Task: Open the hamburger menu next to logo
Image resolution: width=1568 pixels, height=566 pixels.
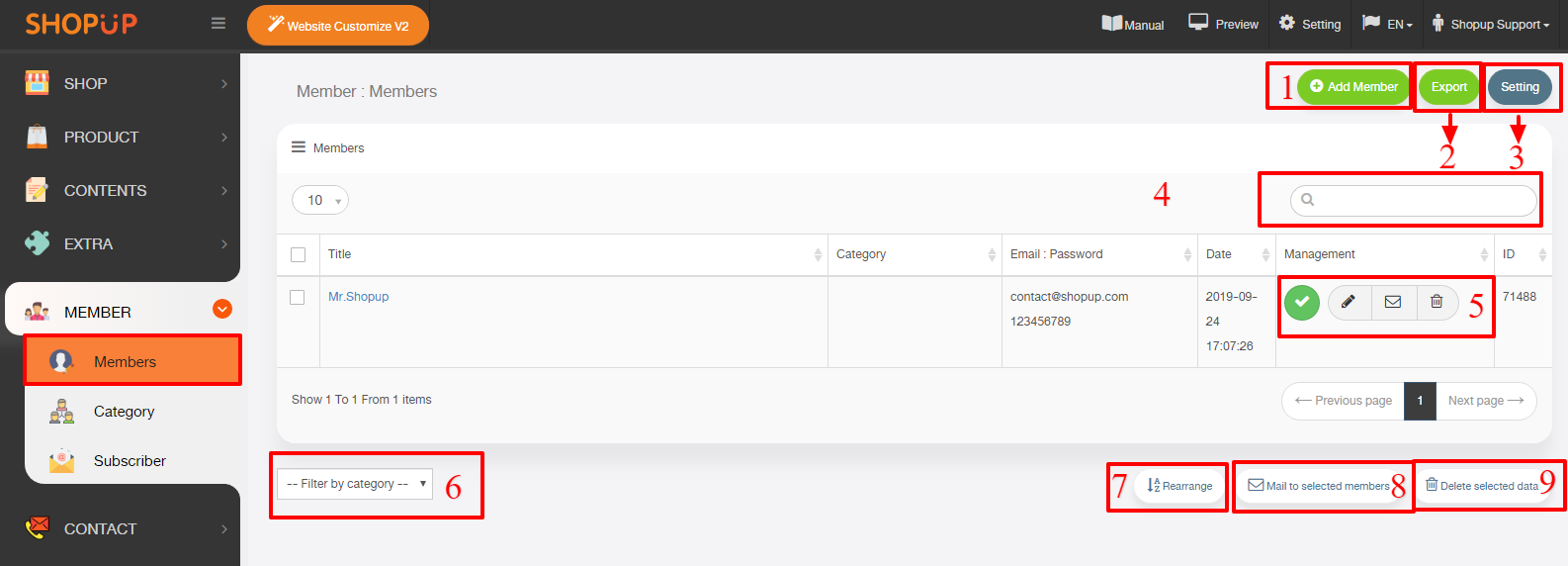Action: (218, 24)
